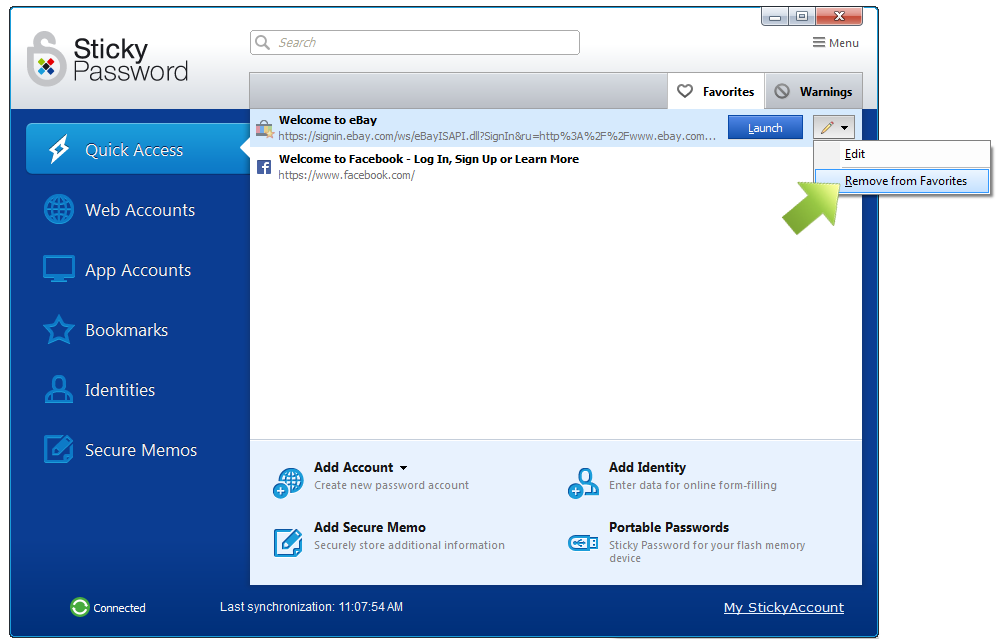This screenshot has width=1008, height=639.
Task: Click the Quick Access lightning icon
Action: 59,149
